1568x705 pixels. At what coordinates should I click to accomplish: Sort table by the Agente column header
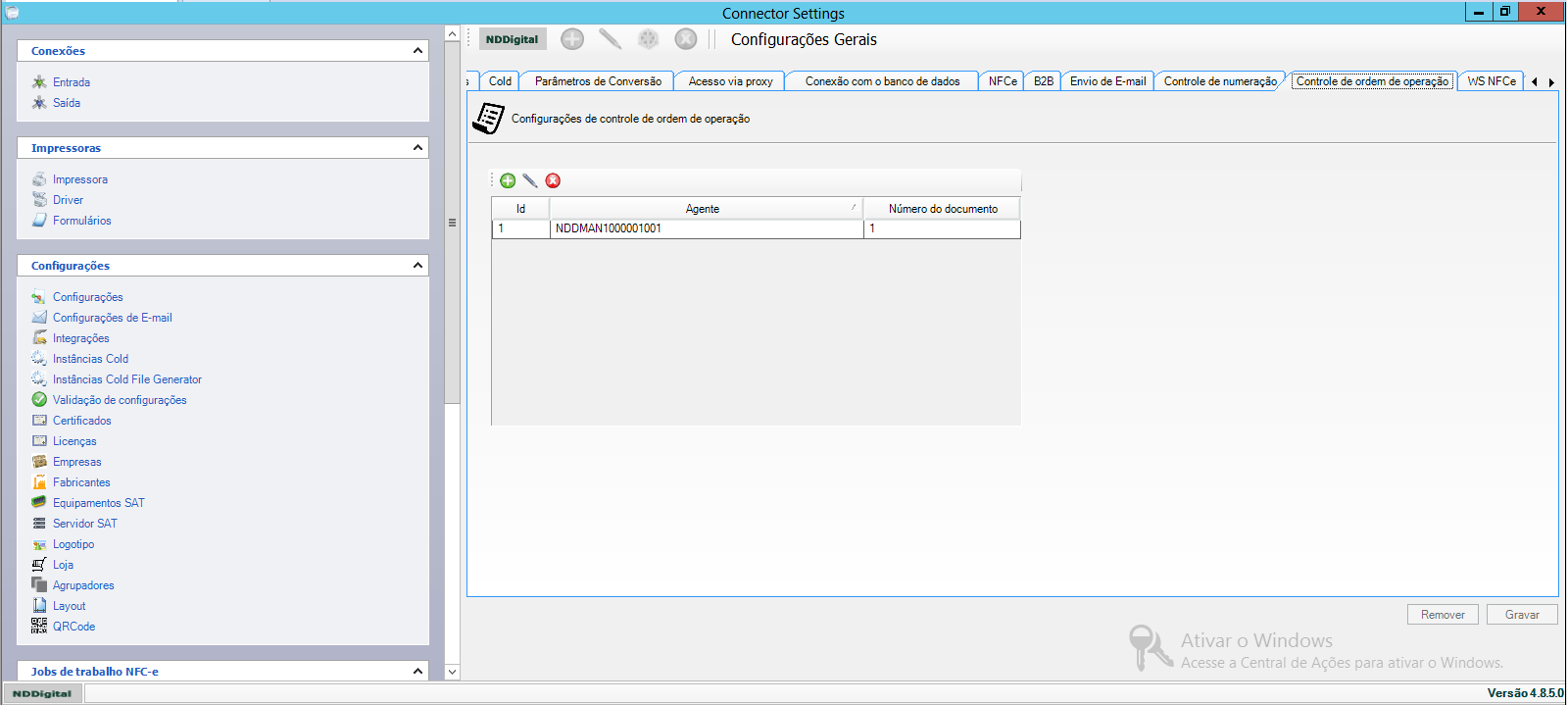coord(703,209)
